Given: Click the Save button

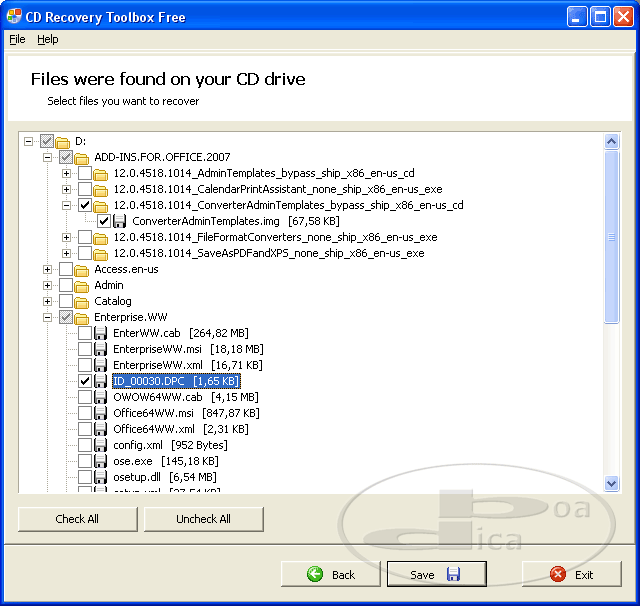Looking at the screenshot, I should coord(436,574).
